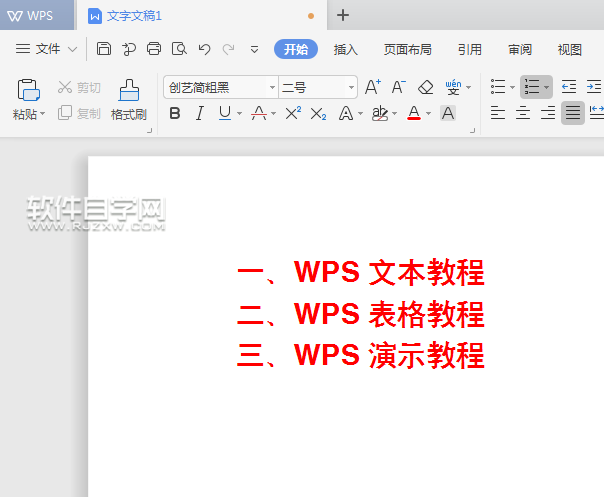
Task: Switch to the 审阅 ribbon tab
Action: pos(520,49)
